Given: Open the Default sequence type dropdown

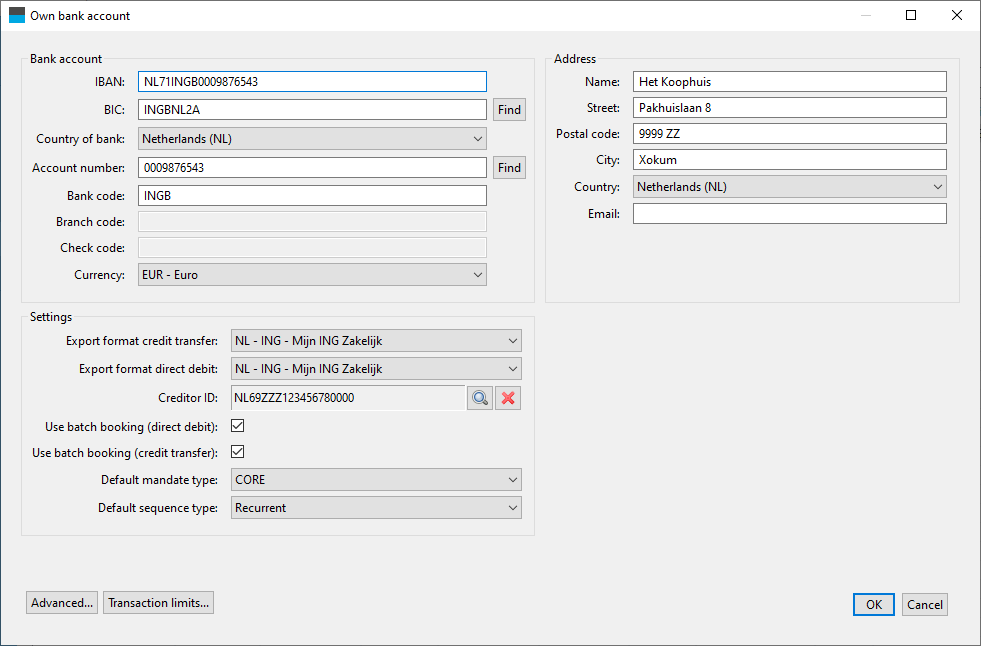Looking at the screenshot, I should 376,508.
